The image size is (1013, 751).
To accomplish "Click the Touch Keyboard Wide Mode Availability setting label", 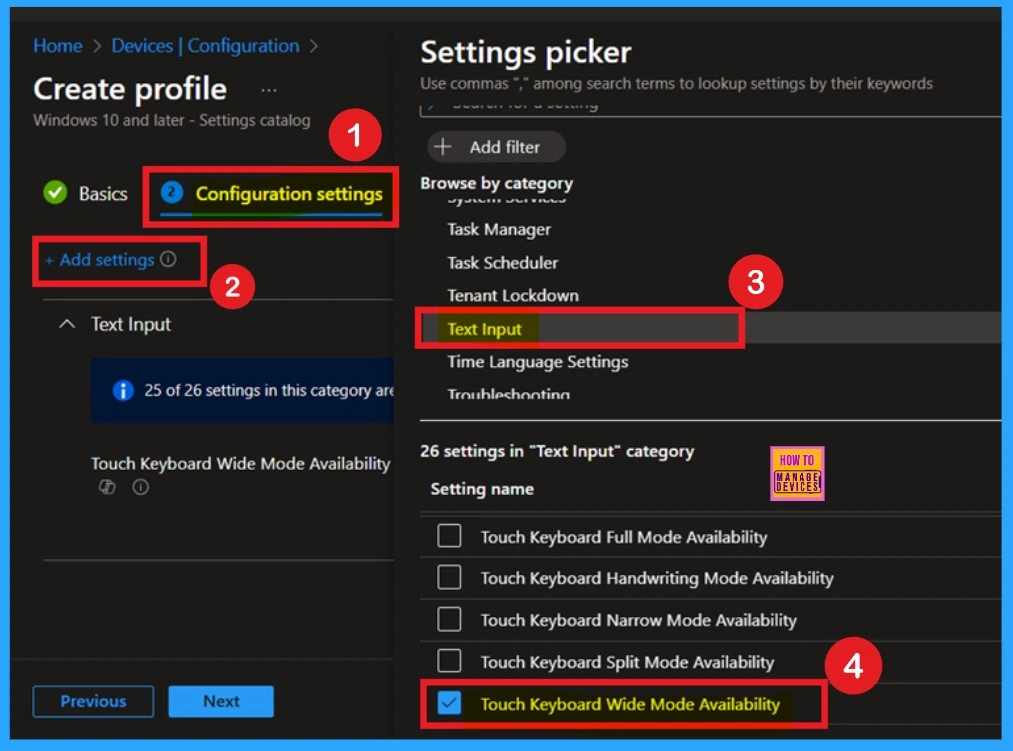I will (240, 464).
